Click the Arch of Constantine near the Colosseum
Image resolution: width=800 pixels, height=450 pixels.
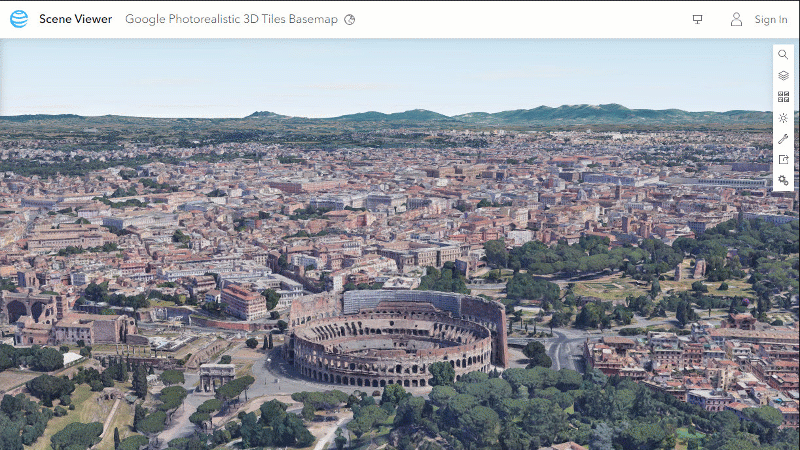(x=216, y=376)
